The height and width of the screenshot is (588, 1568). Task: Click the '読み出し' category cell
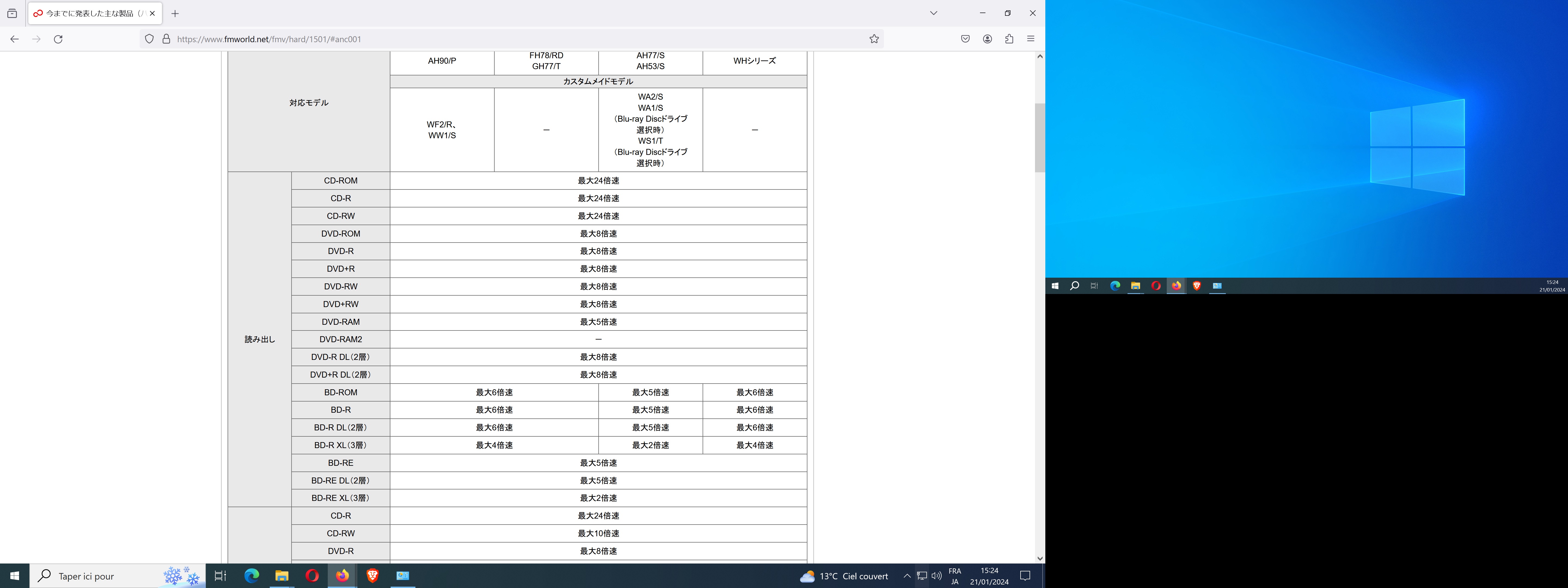click(x=260, y=340)
